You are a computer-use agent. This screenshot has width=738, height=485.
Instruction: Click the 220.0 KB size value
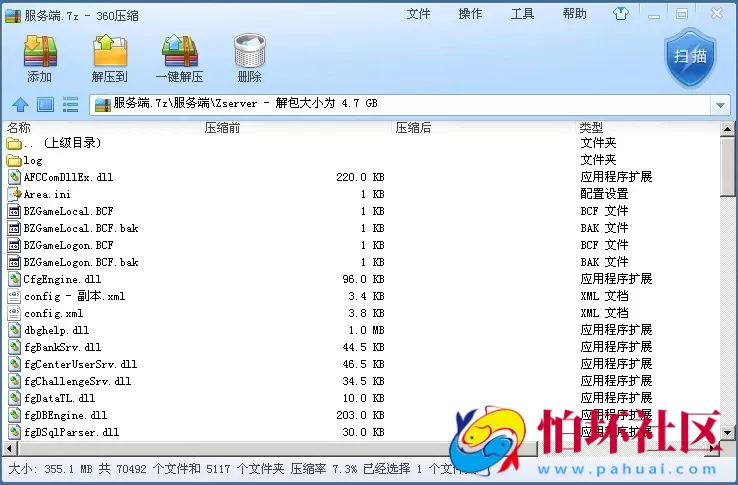(360, 178)
